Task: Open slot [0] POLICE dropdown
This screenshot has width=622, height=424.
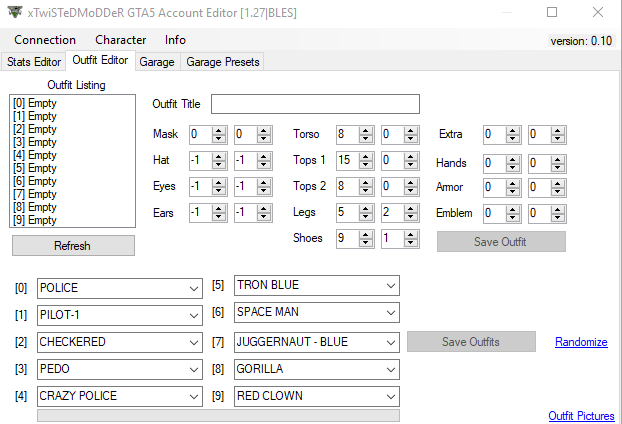Action: point(120,288)
